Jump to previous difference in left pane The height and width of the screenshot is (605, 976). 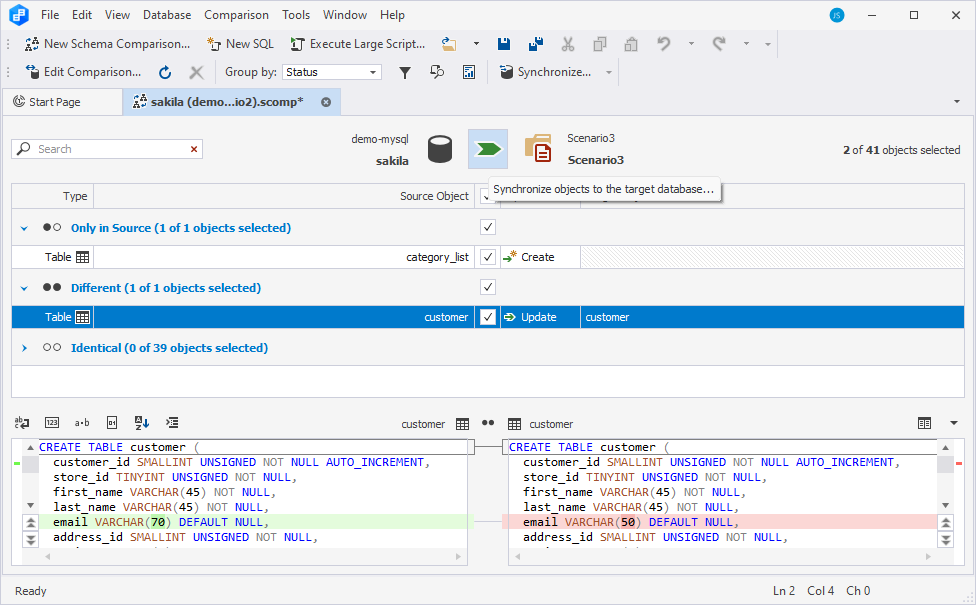[30, 522]
